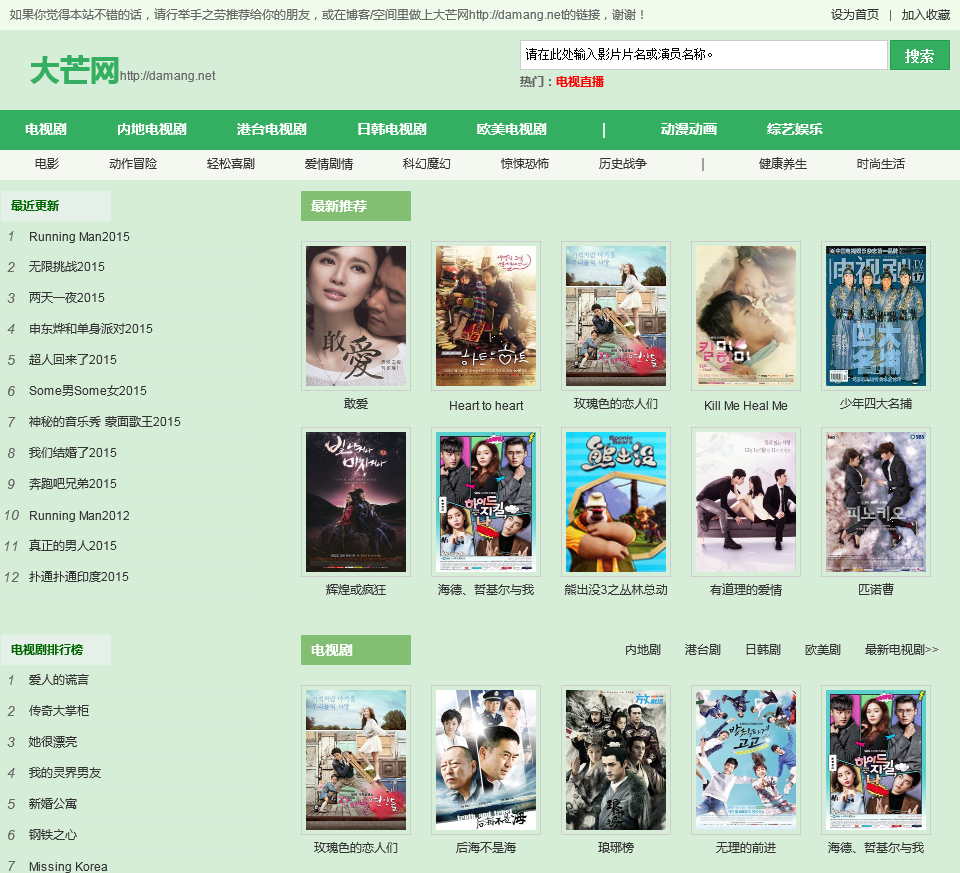Filter TV dramas by 日韩剧

pos(763,650)
